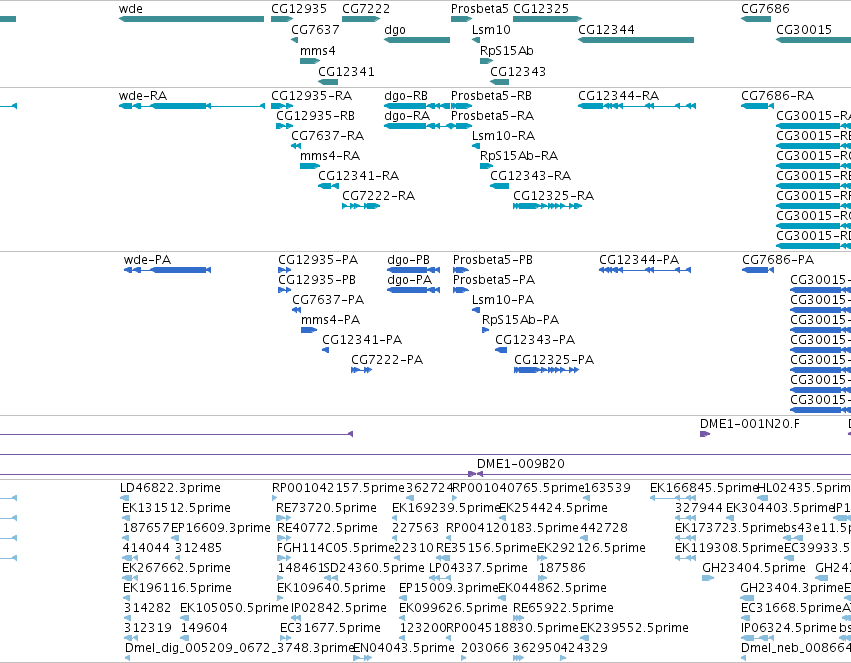Click the CG12344-RA transcript label
This screenshot has height=663, width=851.
pyautogui.click(x=619, y=96)
